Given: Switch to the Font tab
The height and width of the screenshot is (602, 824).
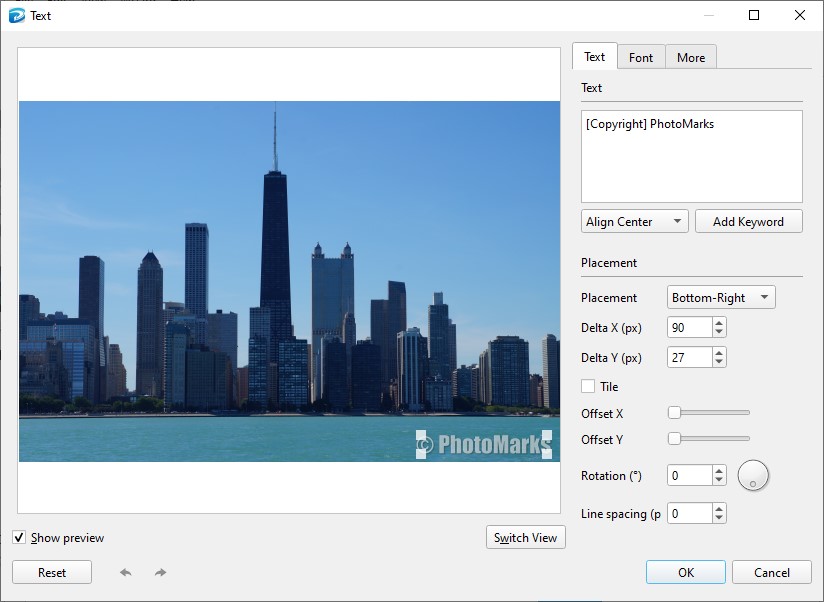Looking at the screenshot, I should tap(641, 58).
